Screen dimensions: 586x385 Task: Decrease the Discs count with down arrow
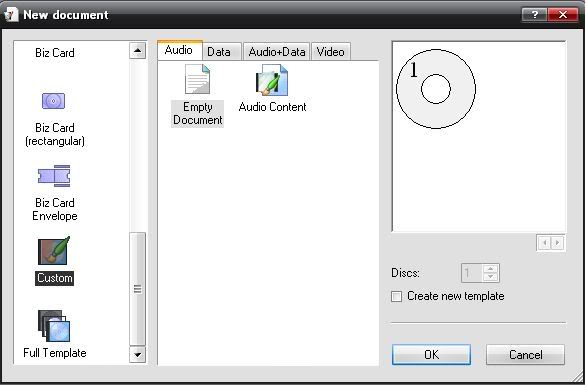490,277
